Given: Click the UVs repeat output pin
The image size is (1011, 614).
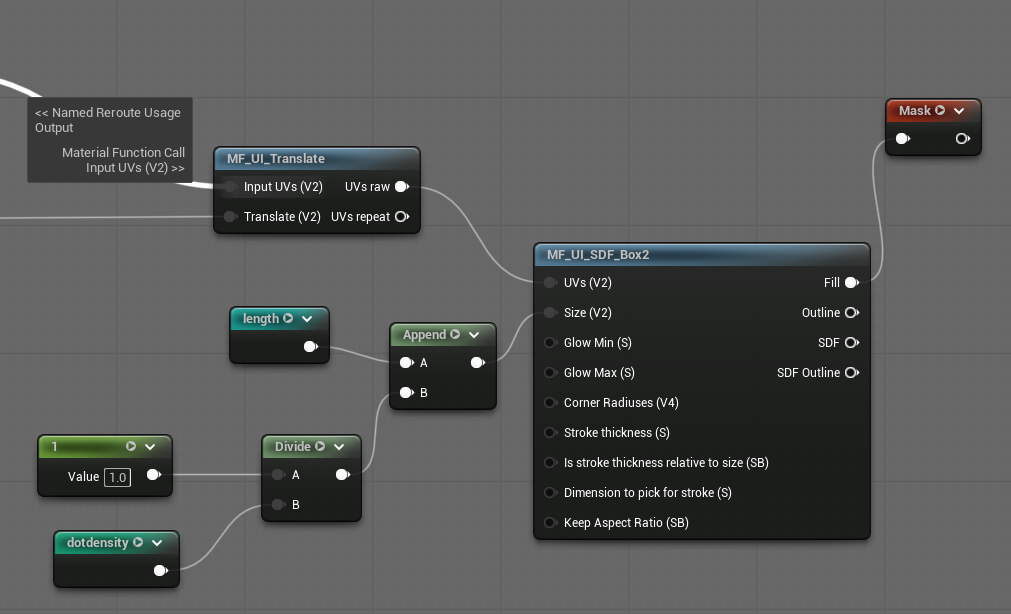Looking at the screenshot, I should tap(402, 217).
